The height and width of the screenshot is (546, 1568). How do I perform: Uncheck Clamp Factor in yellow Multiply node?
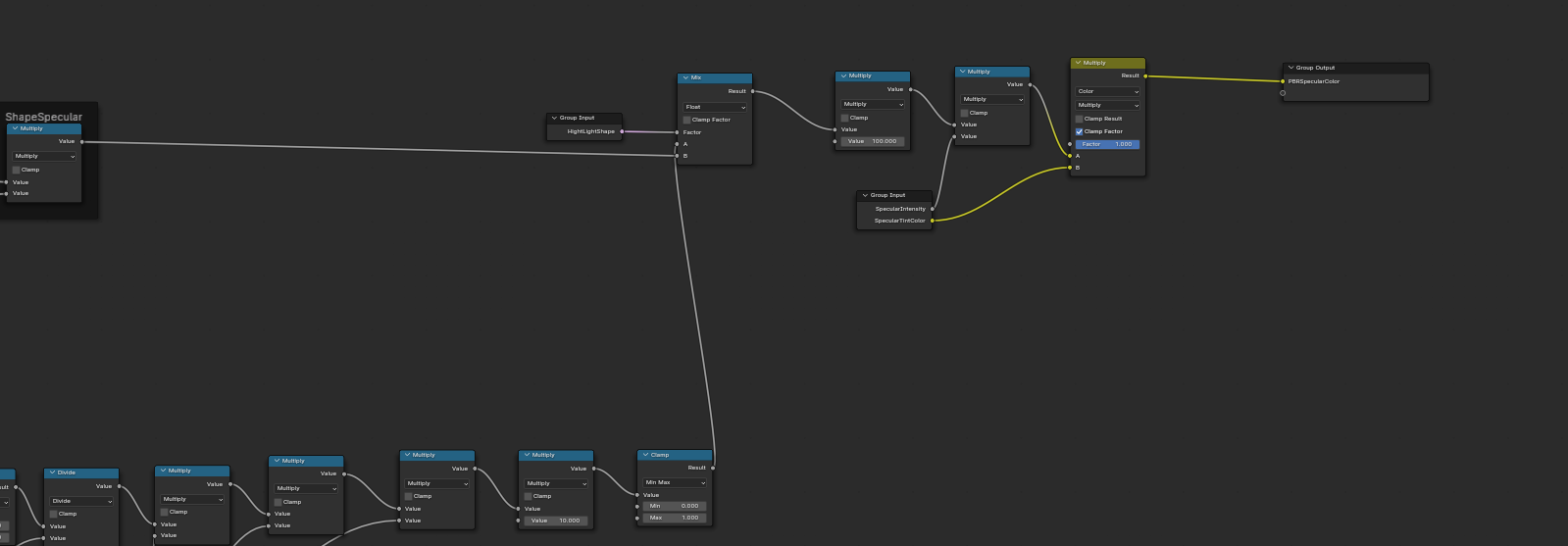[x=1080, y=131]
